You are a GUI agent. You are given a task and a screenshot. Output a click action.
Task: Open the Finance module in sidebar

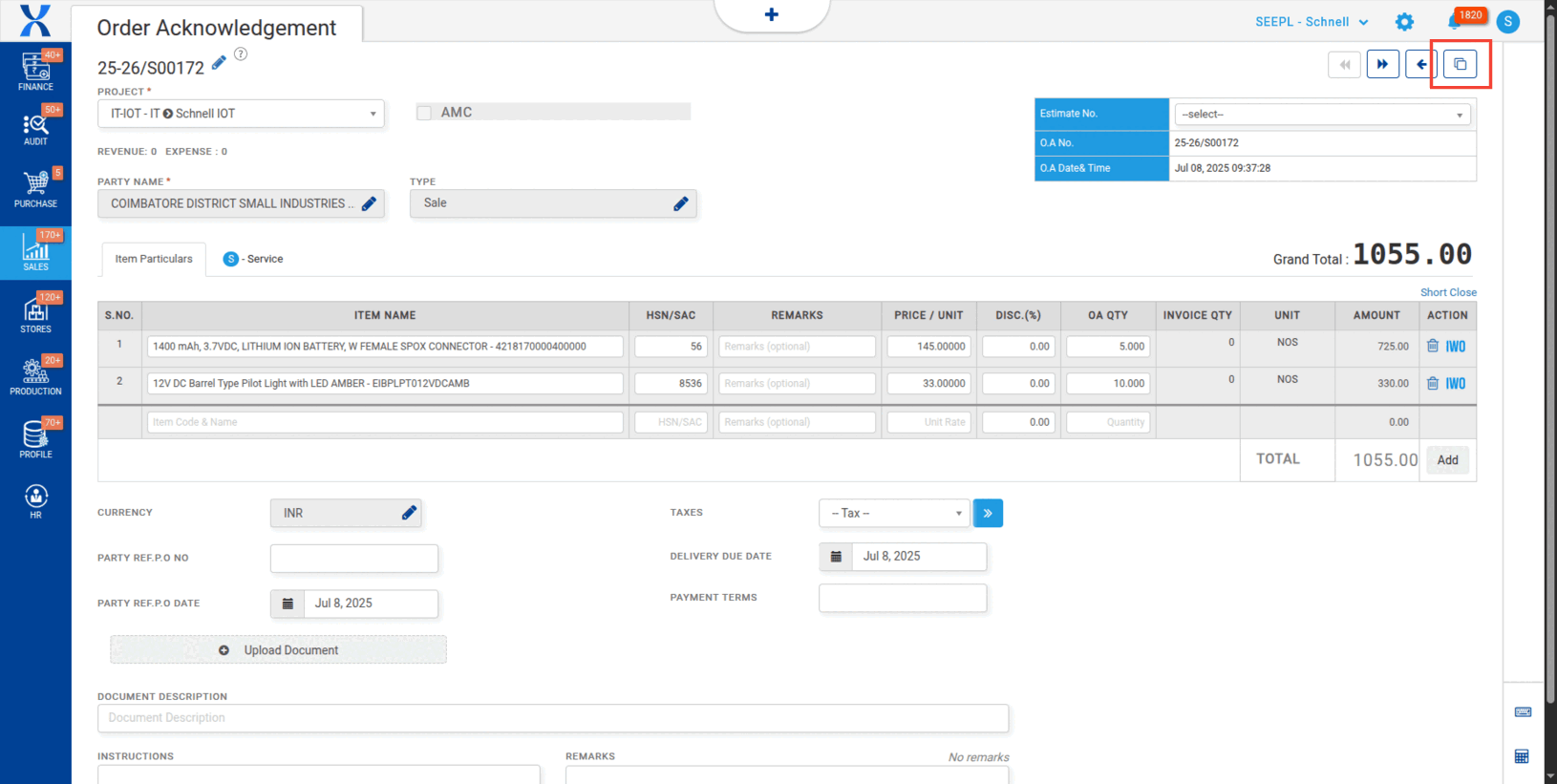(x=35, y=71)
